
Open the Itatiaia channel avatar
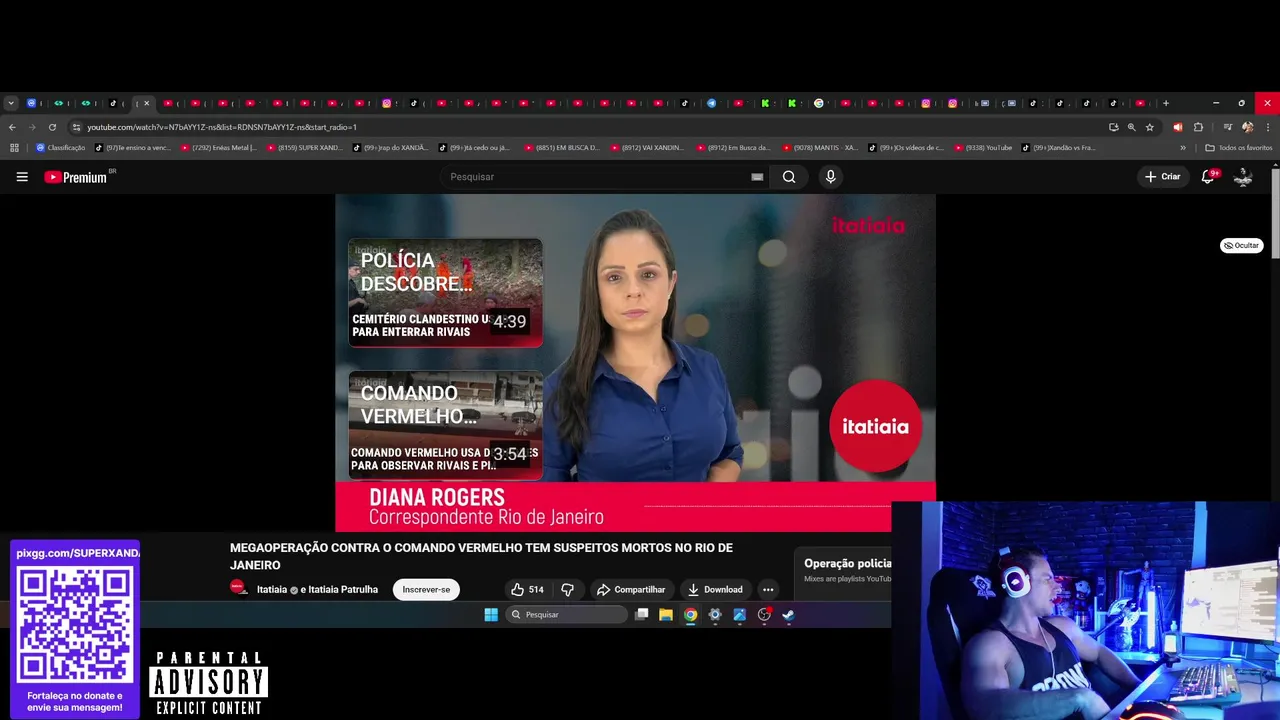[238, 588]
